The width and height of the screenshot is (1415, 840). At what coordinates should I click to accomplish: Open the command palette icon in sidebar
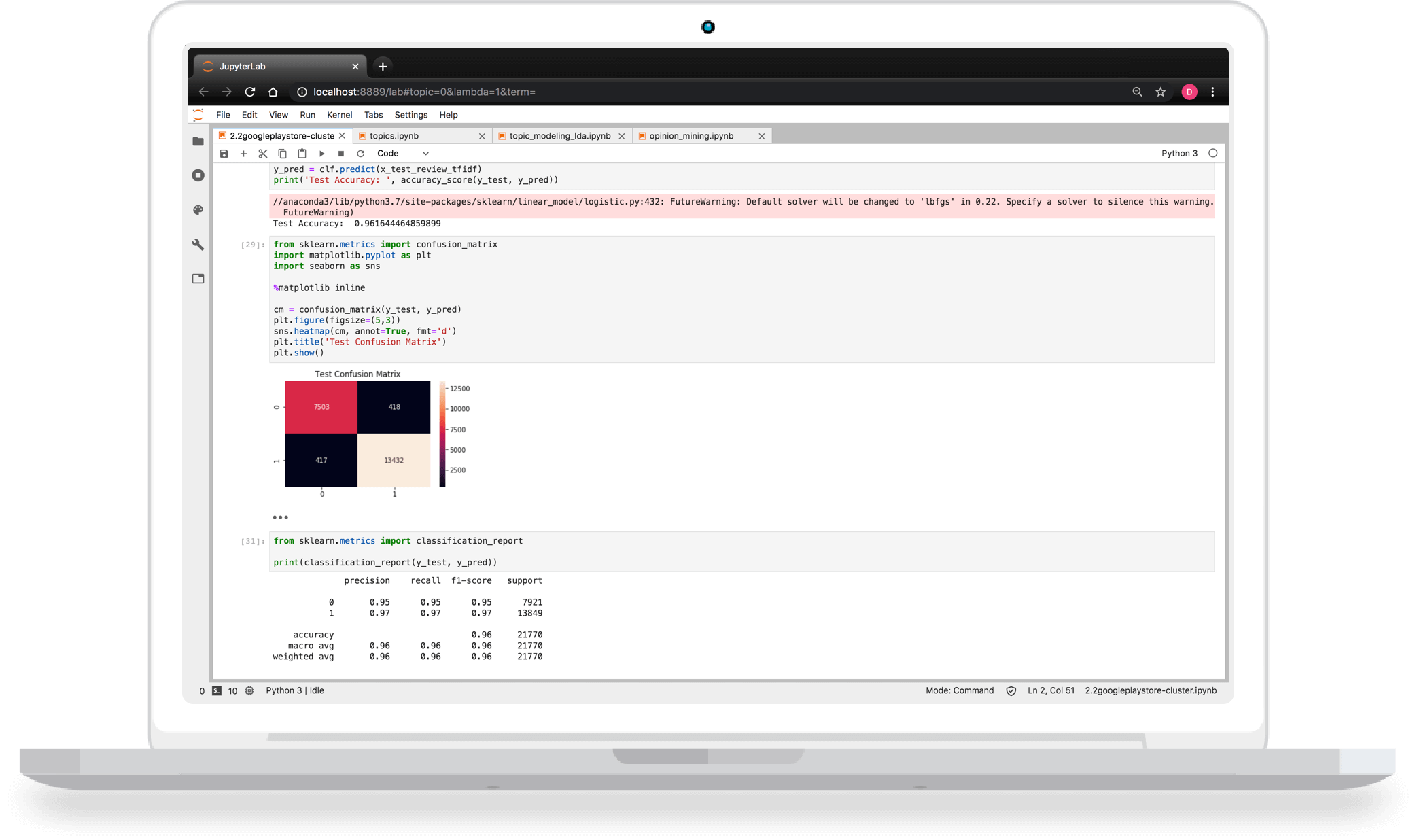[198, 210]
